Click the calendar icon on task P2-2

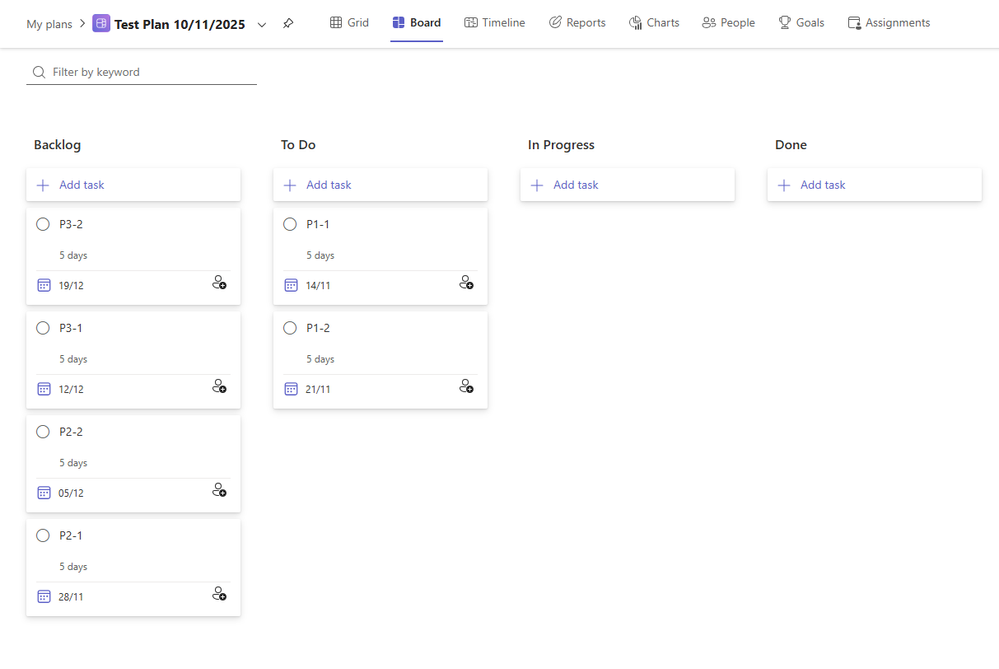click(x=44, y=493)
